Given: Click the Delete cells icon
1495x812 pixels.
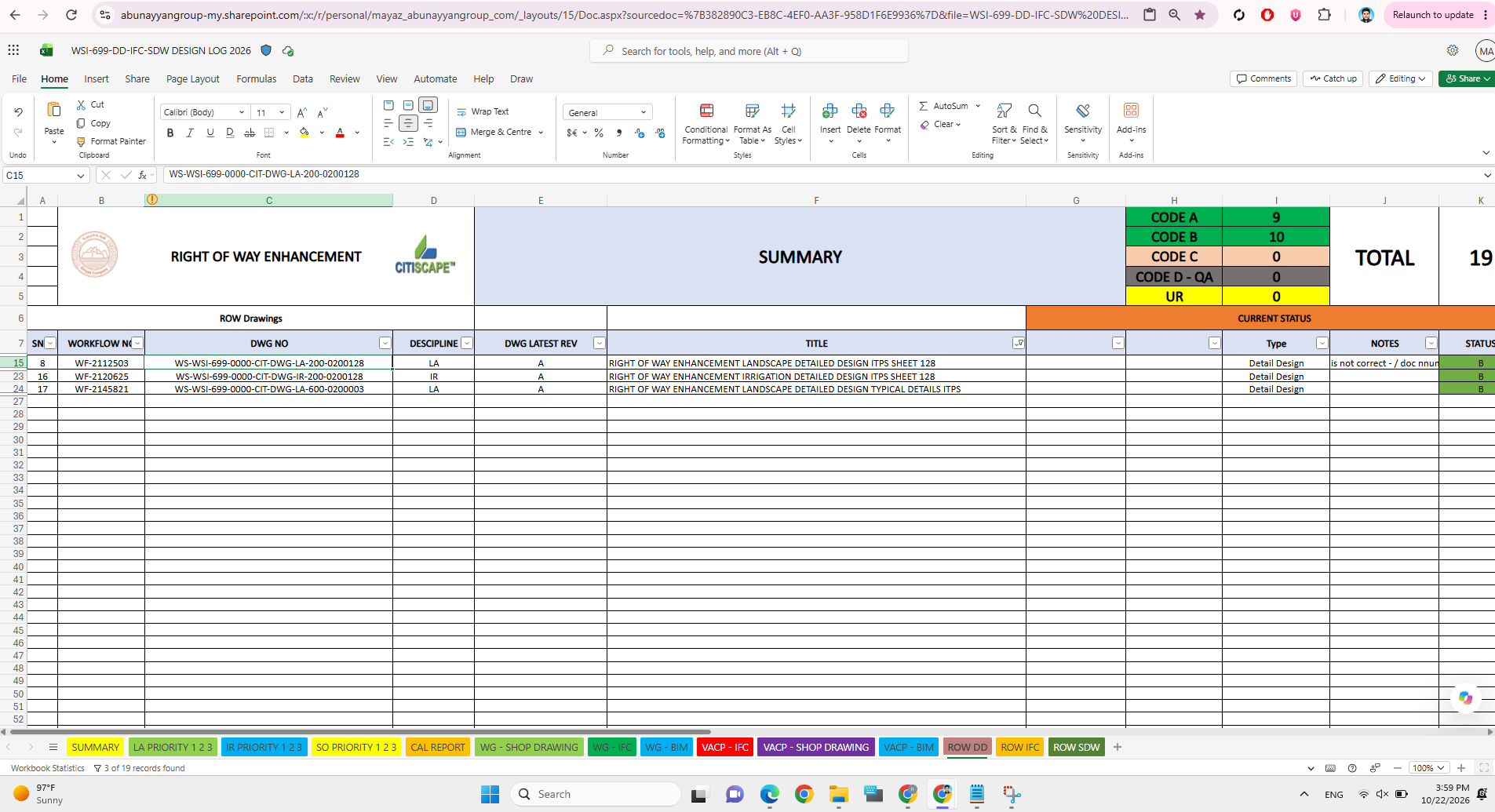Looking at the screenshot, I should pyautogui.click(x=859, y=111).
